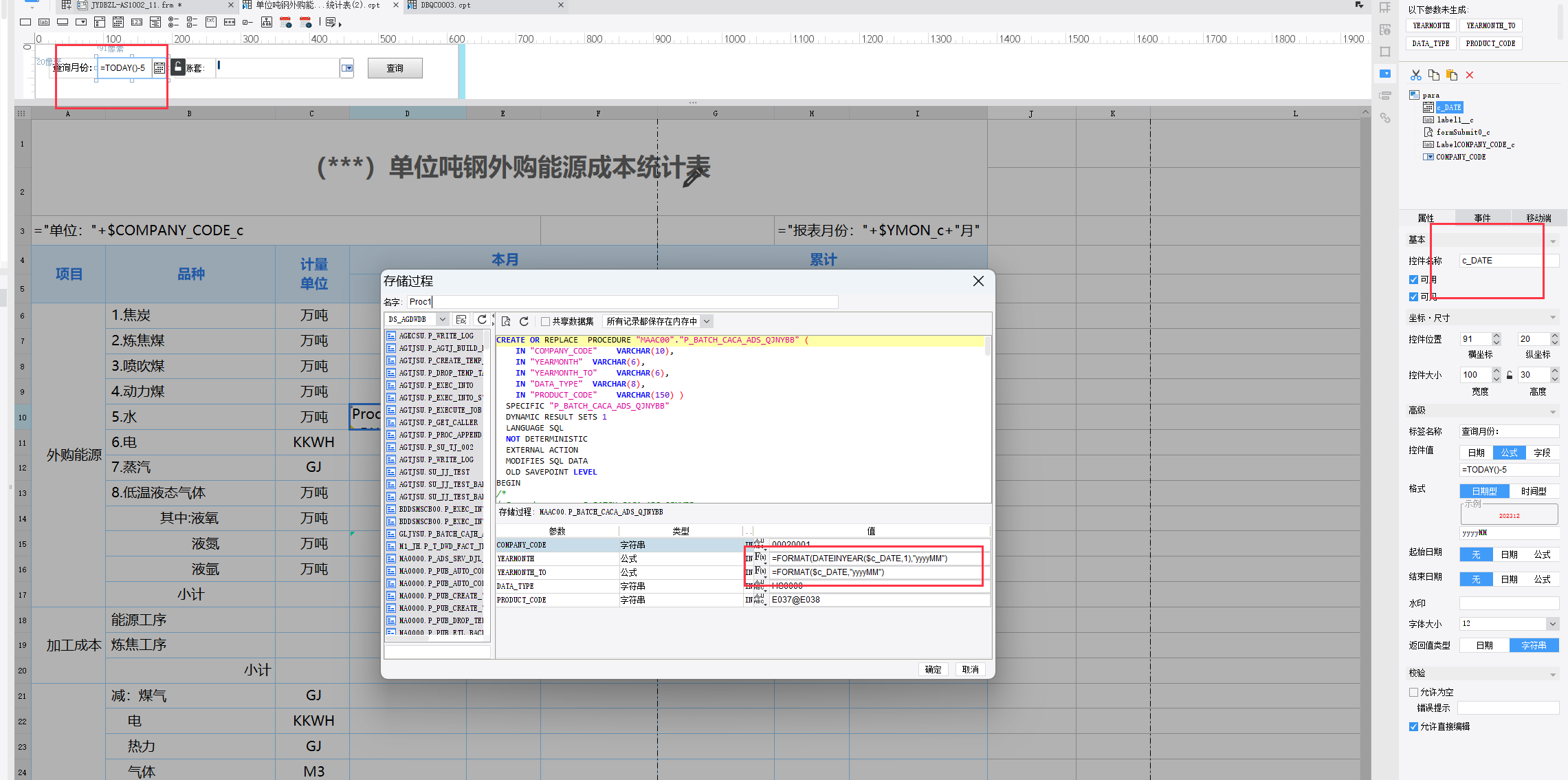Select the drop-down box widget icon
Viewport: 1568px width, 780px height.
(81, 22)
